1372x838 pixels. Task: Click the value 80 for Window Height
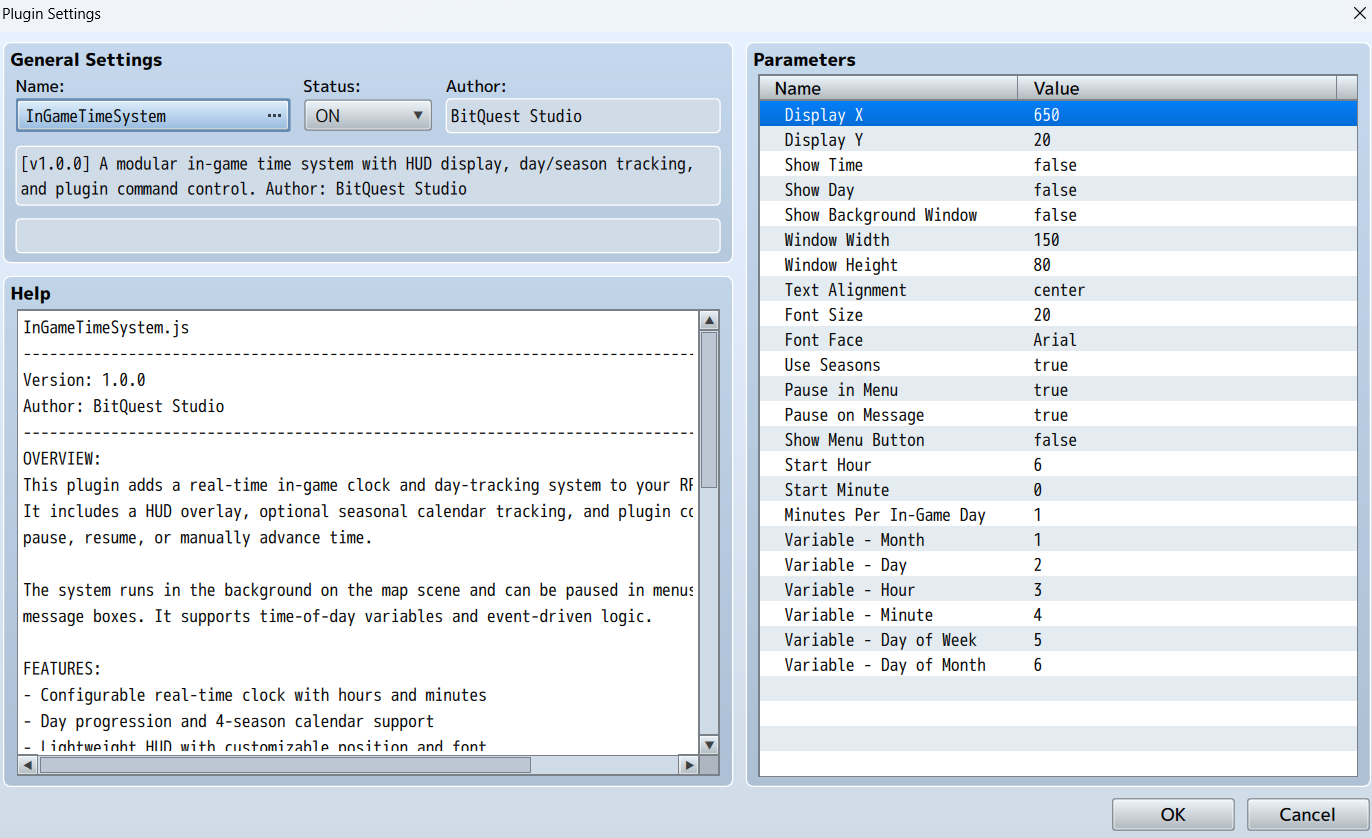(1042, 265)
